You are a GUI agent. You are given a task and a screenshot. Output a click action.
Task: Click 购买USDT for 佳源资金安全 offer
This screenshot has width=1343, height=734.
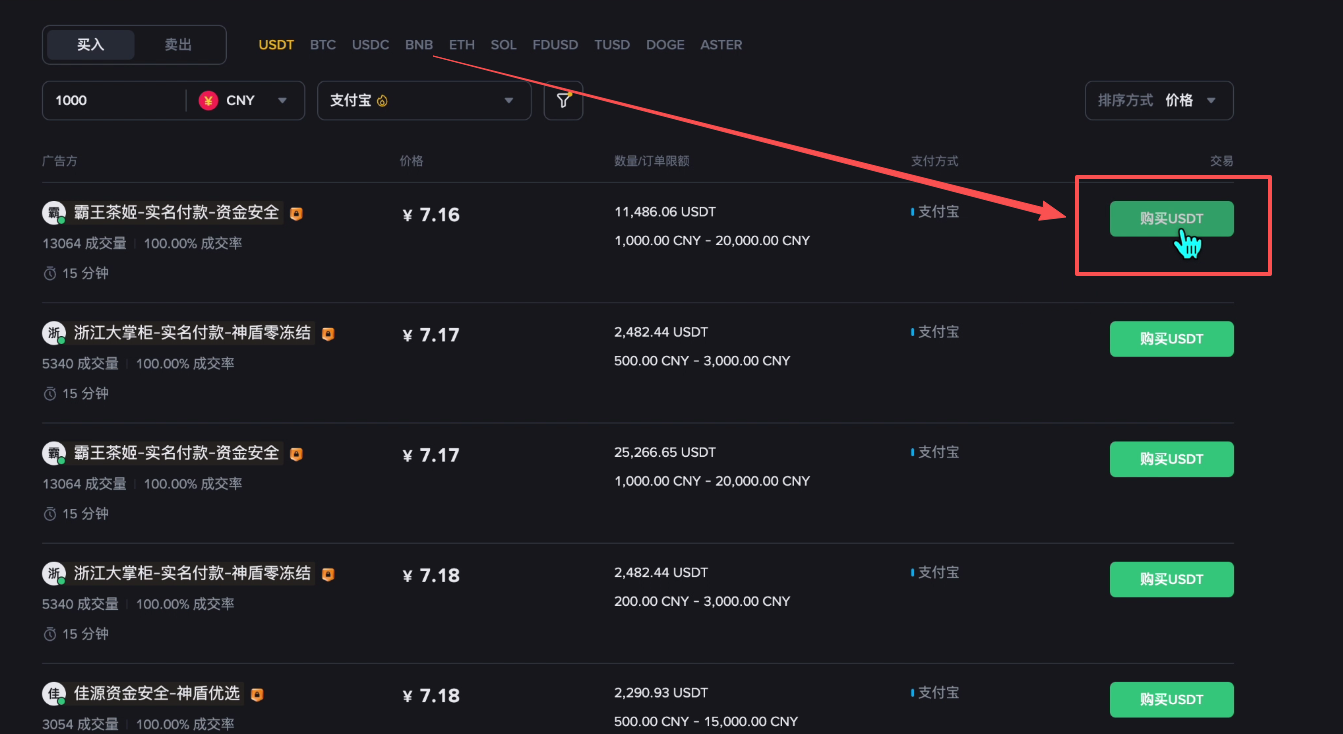[x=1171, y=699]
